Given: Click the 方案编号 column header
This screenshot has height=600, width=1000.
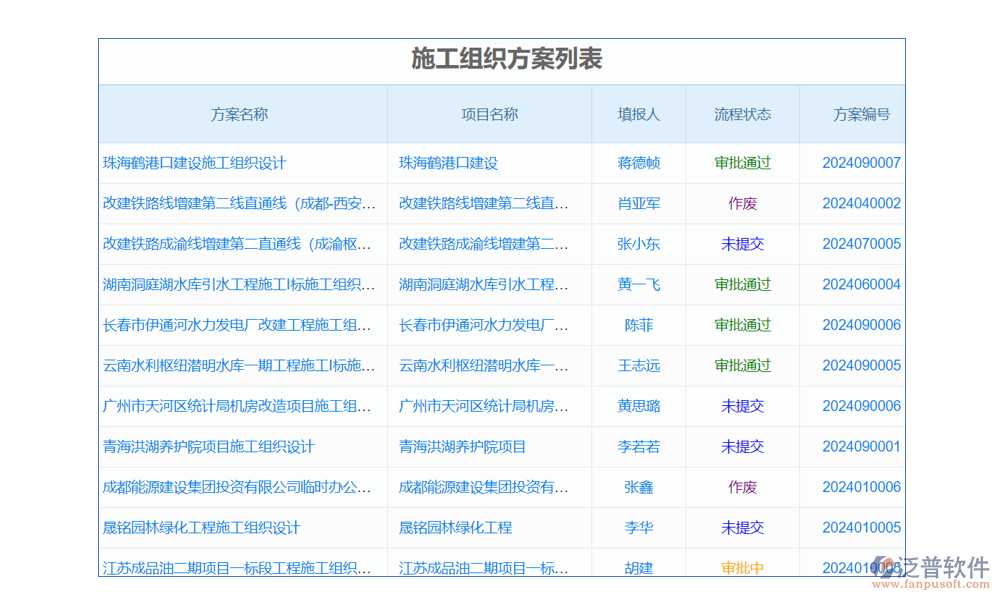Looking at the screenshot, I should click(x=861, y=114).
